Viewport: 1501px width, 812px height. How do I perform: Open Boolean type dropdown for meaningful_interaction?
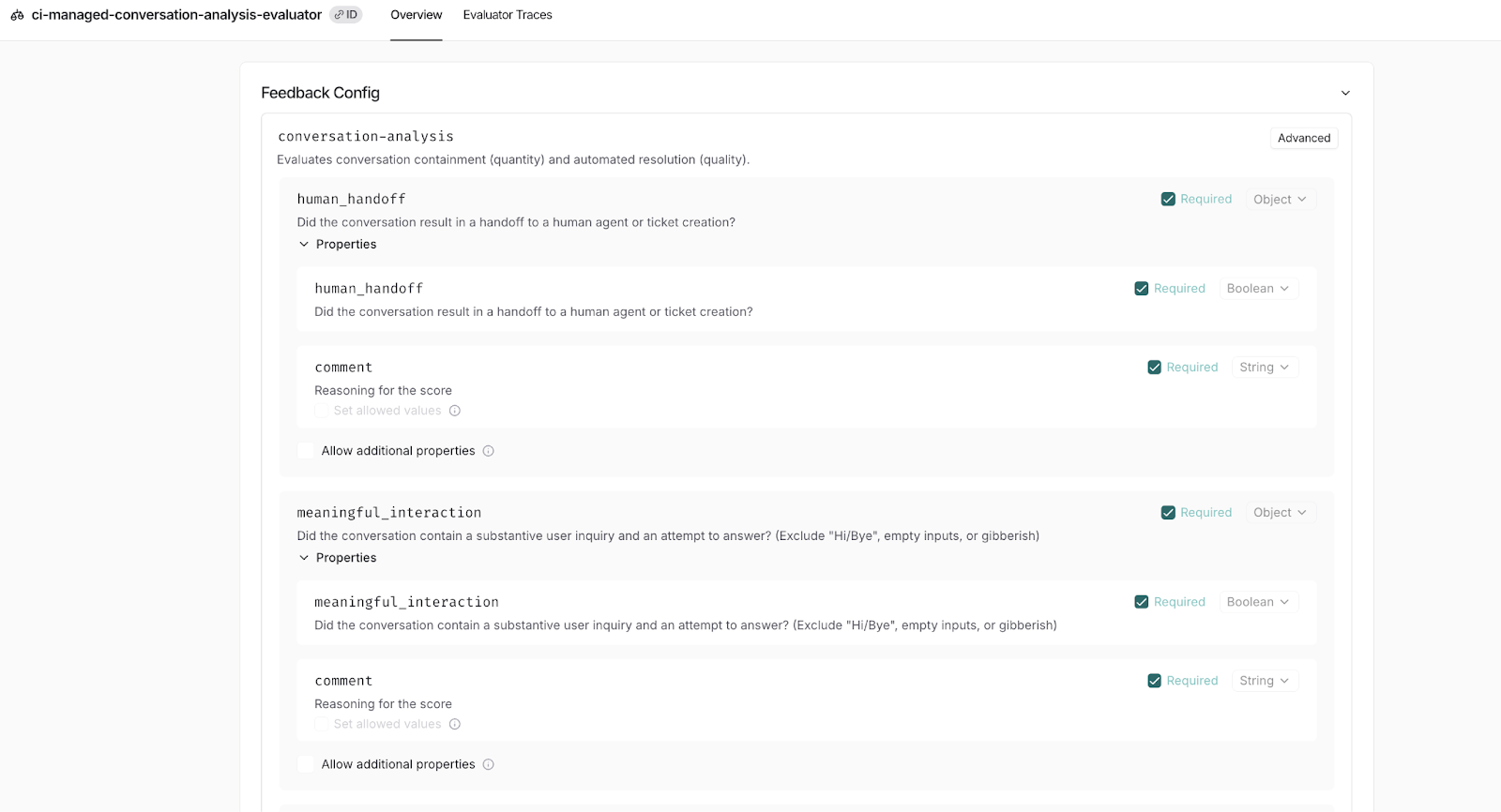1258,602
